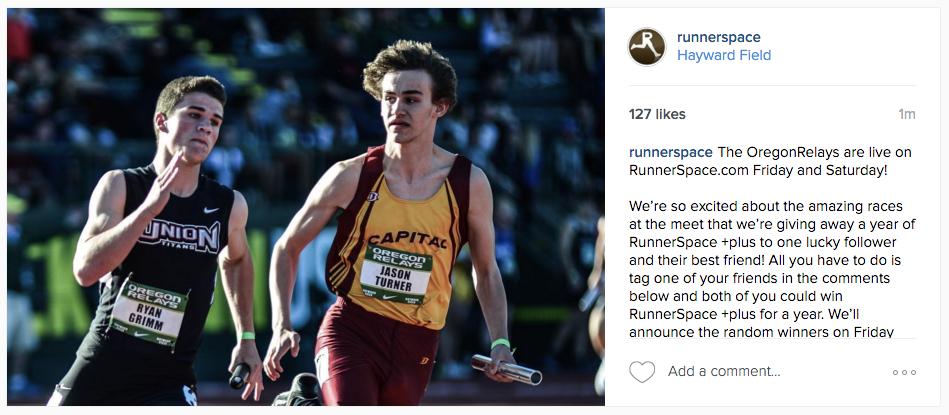Open the Hayward Field location link
The height and width of the screenshot is (415, 949).
pyautogui.click(x=724, y=56)
